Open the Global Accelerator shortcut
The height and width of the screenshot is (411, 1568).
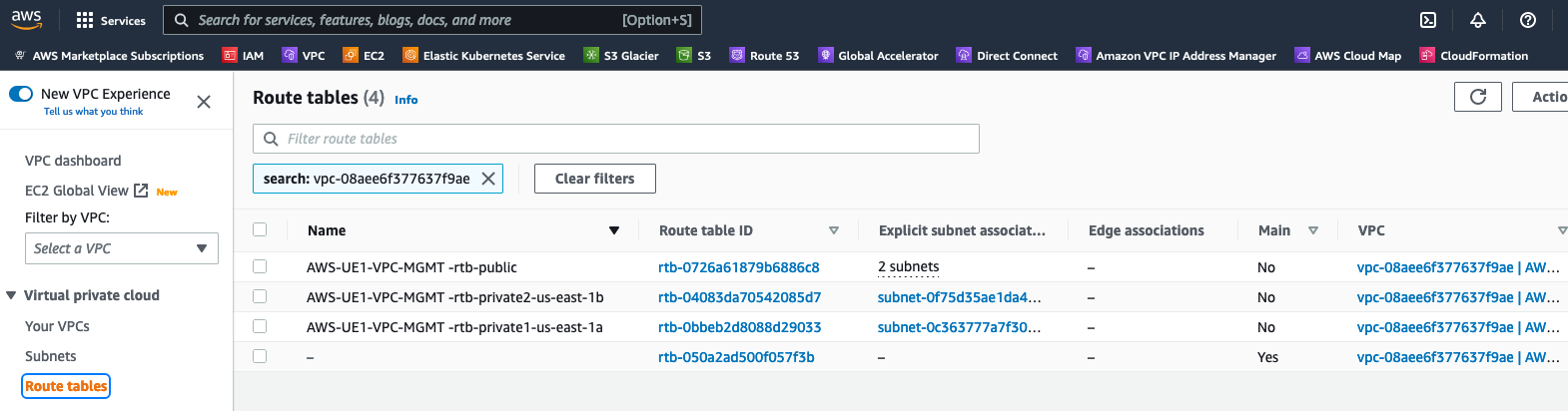pos(879,56)
